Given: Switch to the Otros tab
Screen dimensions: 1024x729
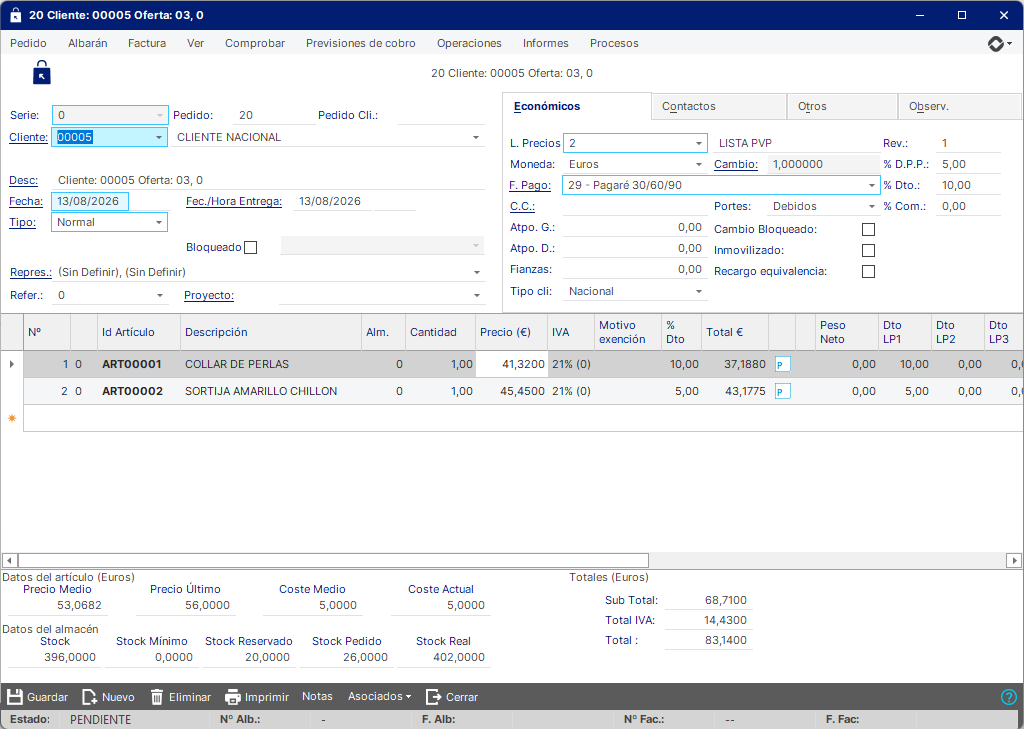Looking at the screenshot, I should click(842, 106).
